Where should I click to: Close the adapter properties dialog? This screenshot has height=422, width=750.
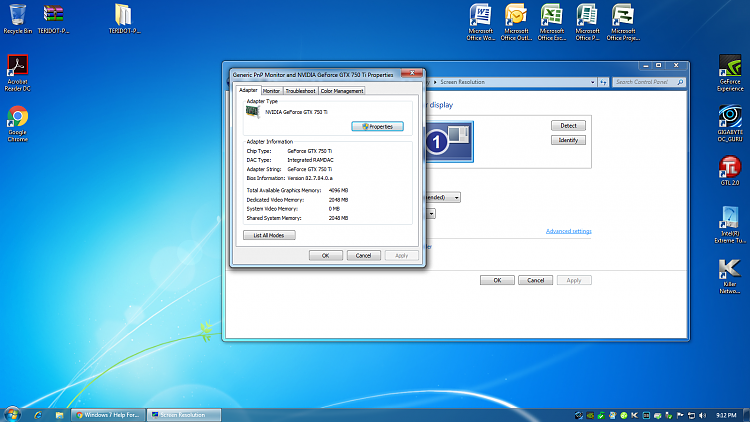click(412, 73)
